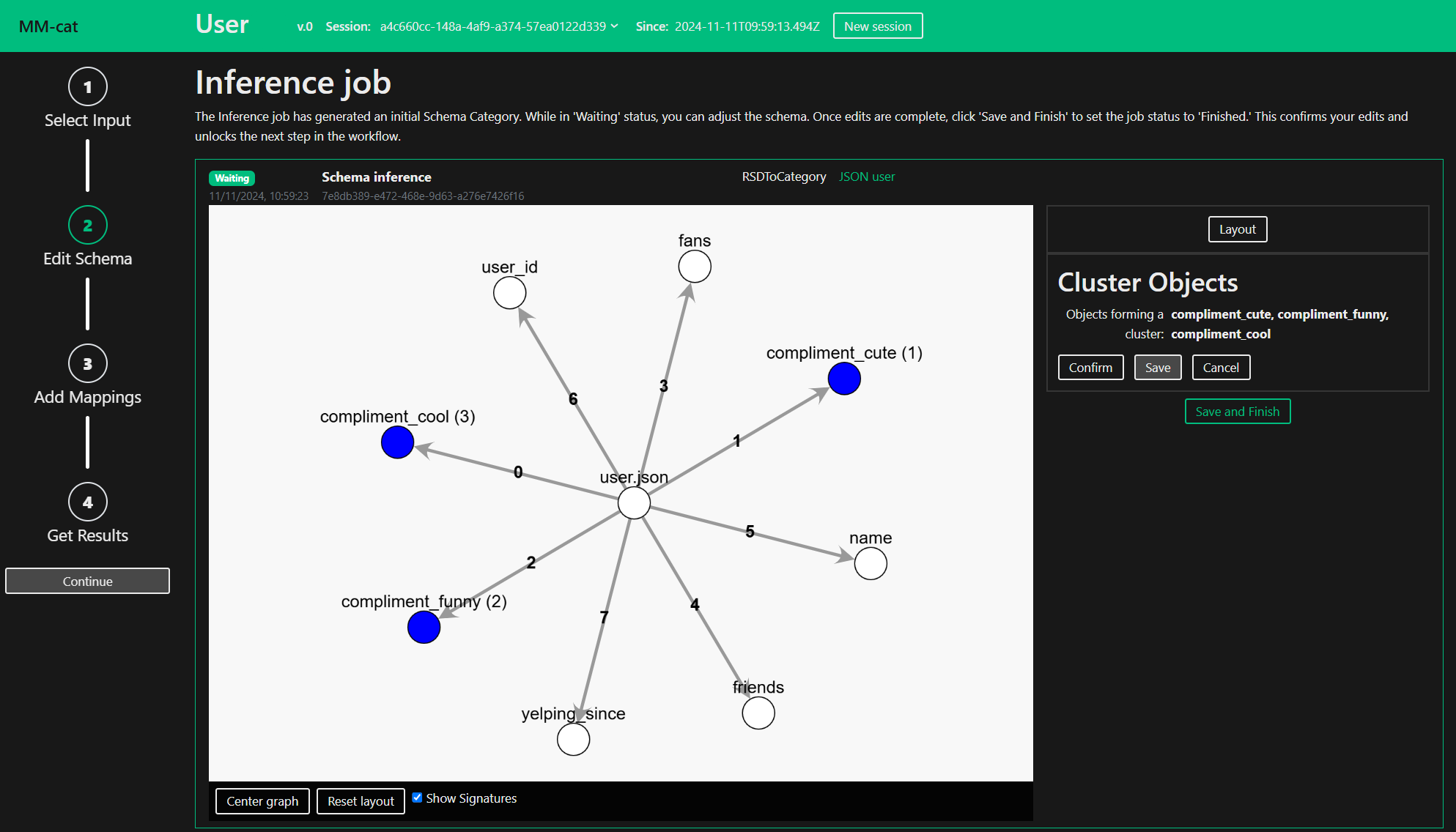
Task: Click edge signature 5 toward name
Action: (x=750, y=532)
